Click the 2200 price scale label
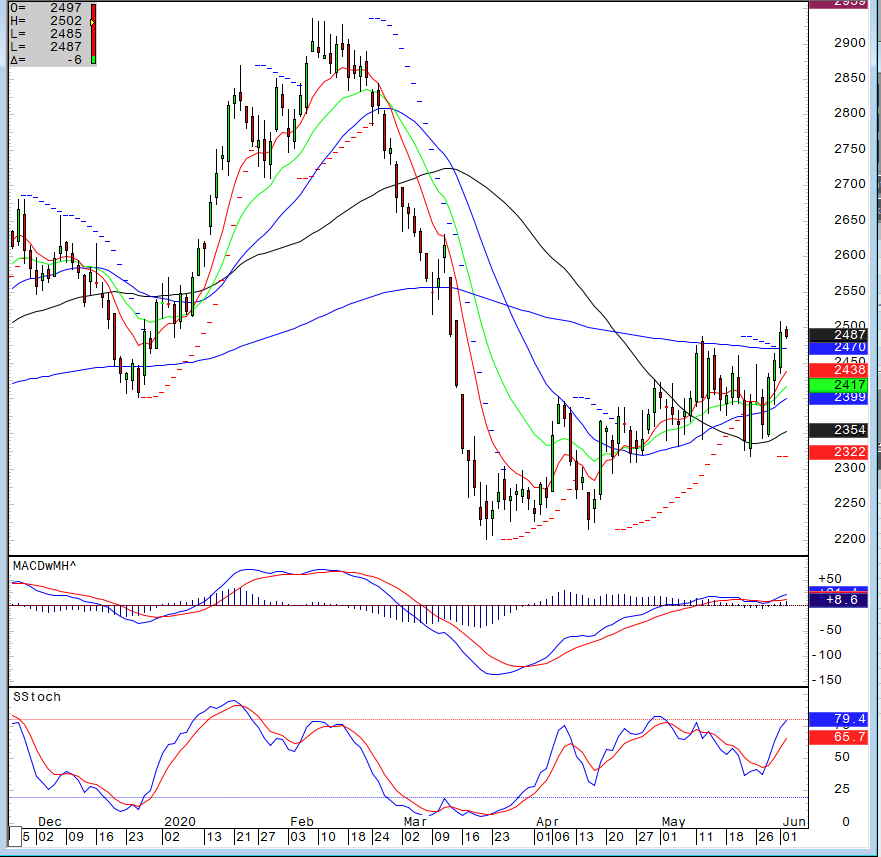 point(850,539)
